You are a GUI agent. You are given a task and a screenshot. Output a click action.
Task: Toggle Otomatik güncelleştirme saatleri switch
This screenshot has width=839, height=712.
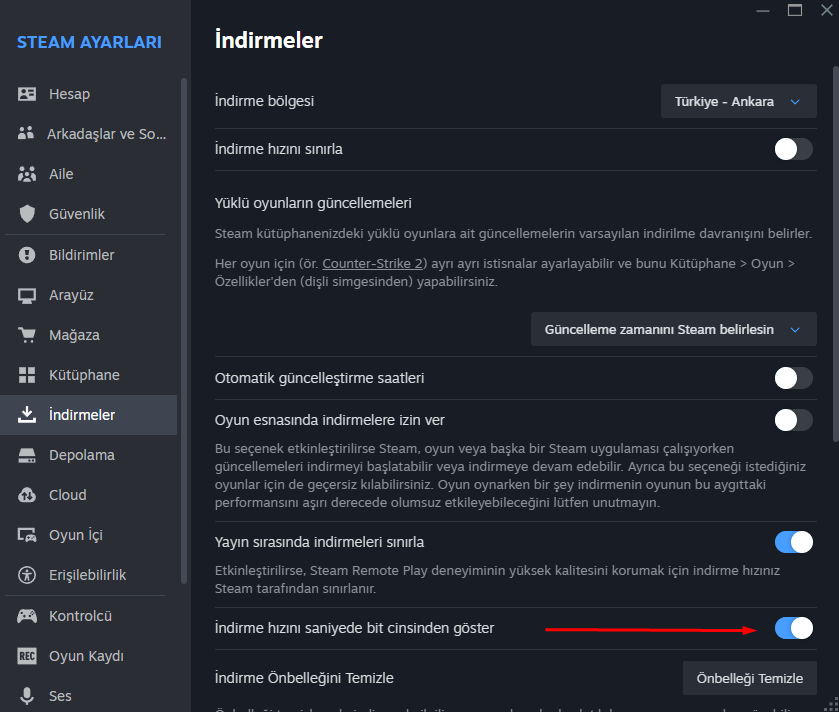[x=793, y=378]
